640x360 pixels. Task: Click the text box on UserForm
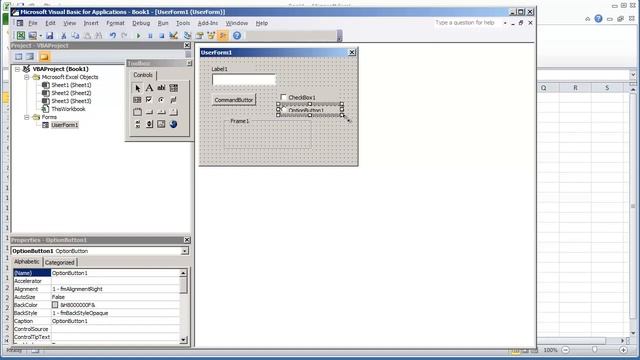tap(244, 80)
